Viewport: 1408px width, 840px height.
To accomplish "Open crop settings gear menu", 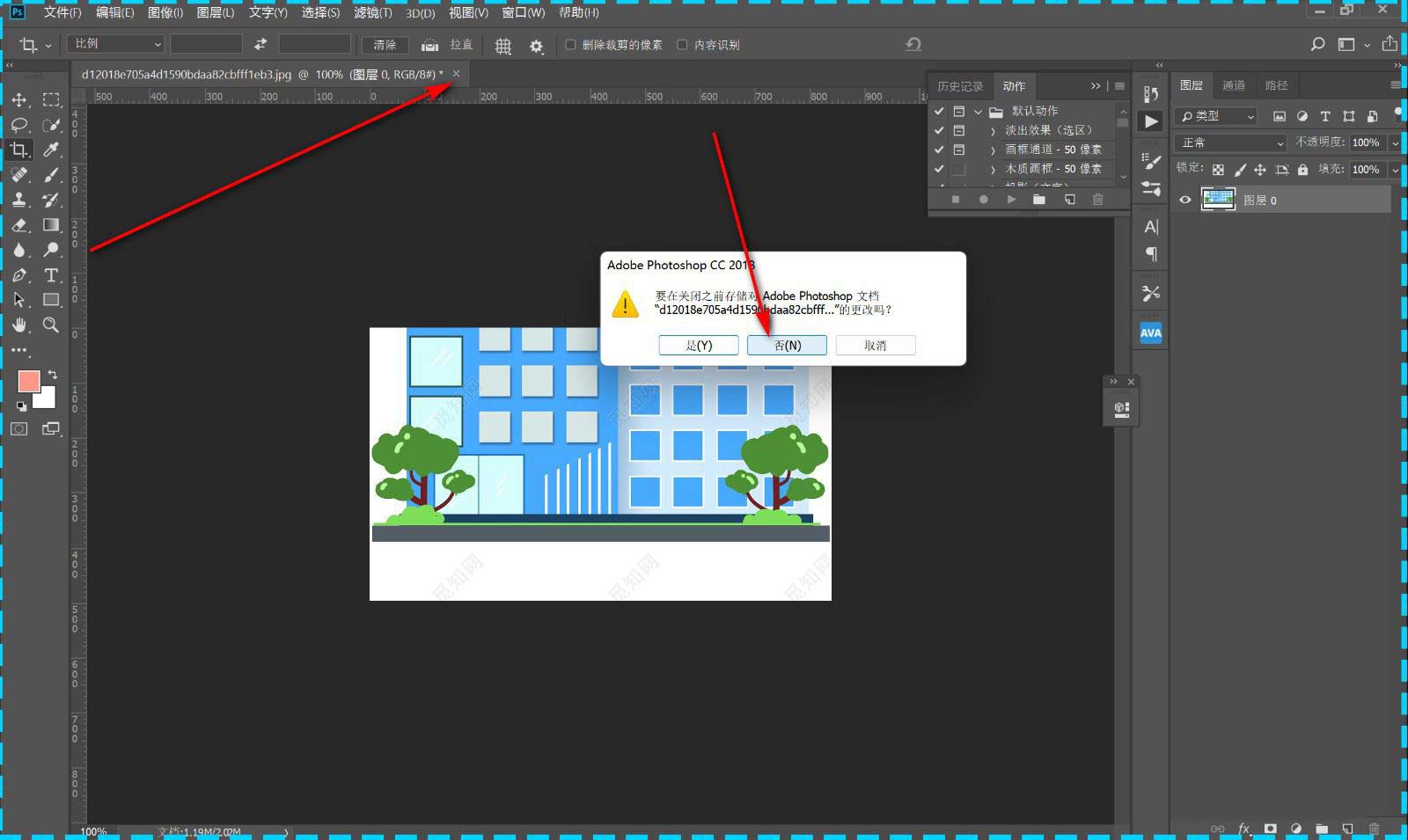I will [536, 46].
